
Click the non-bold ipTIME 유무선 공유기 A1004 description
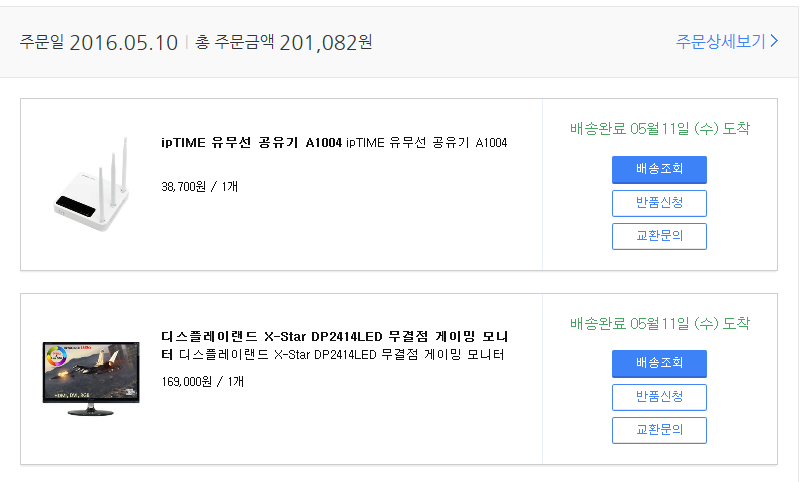tap(427, 143)
